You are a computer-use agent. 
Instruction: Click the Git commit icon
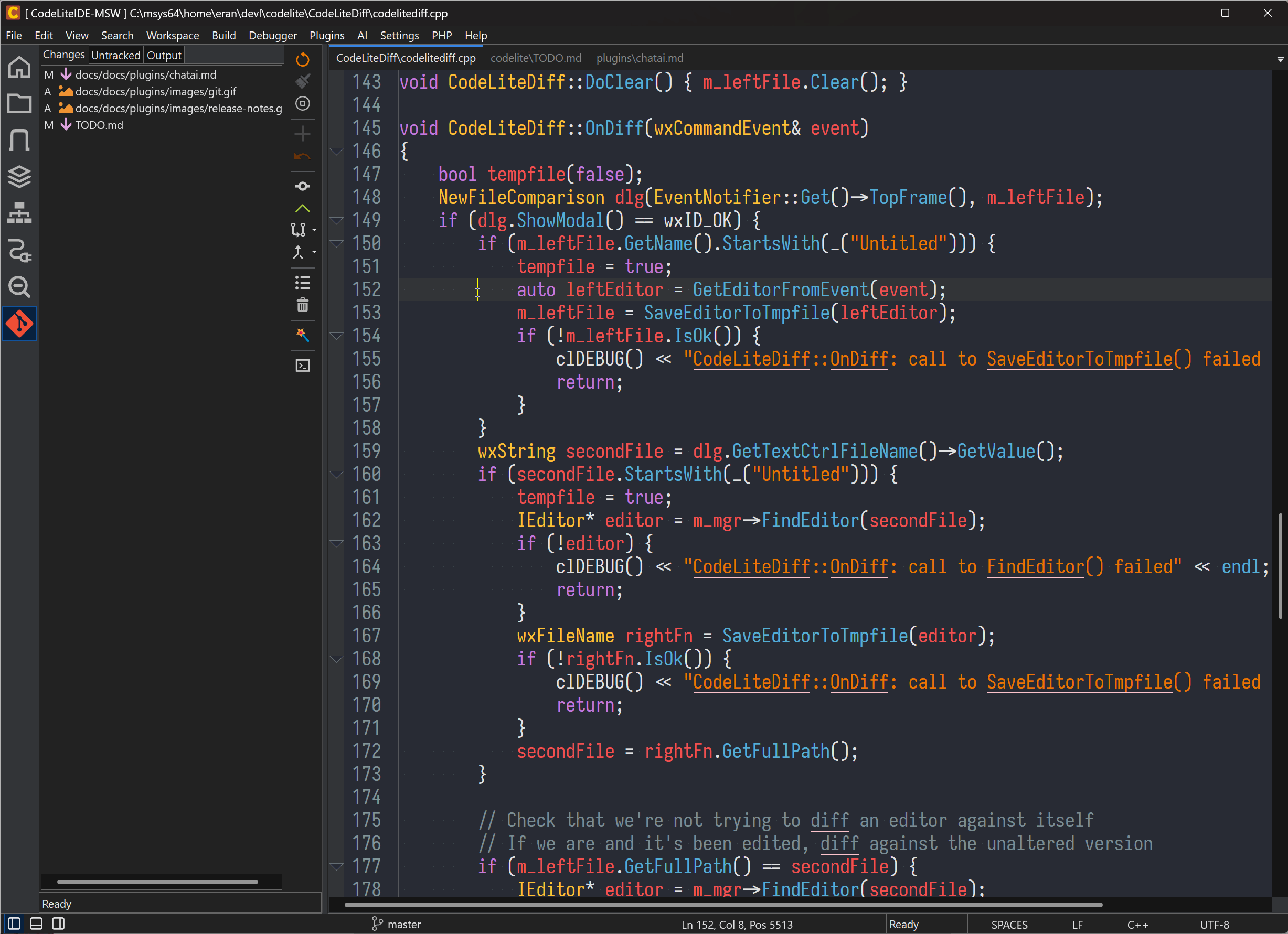(x=303, y=186)
